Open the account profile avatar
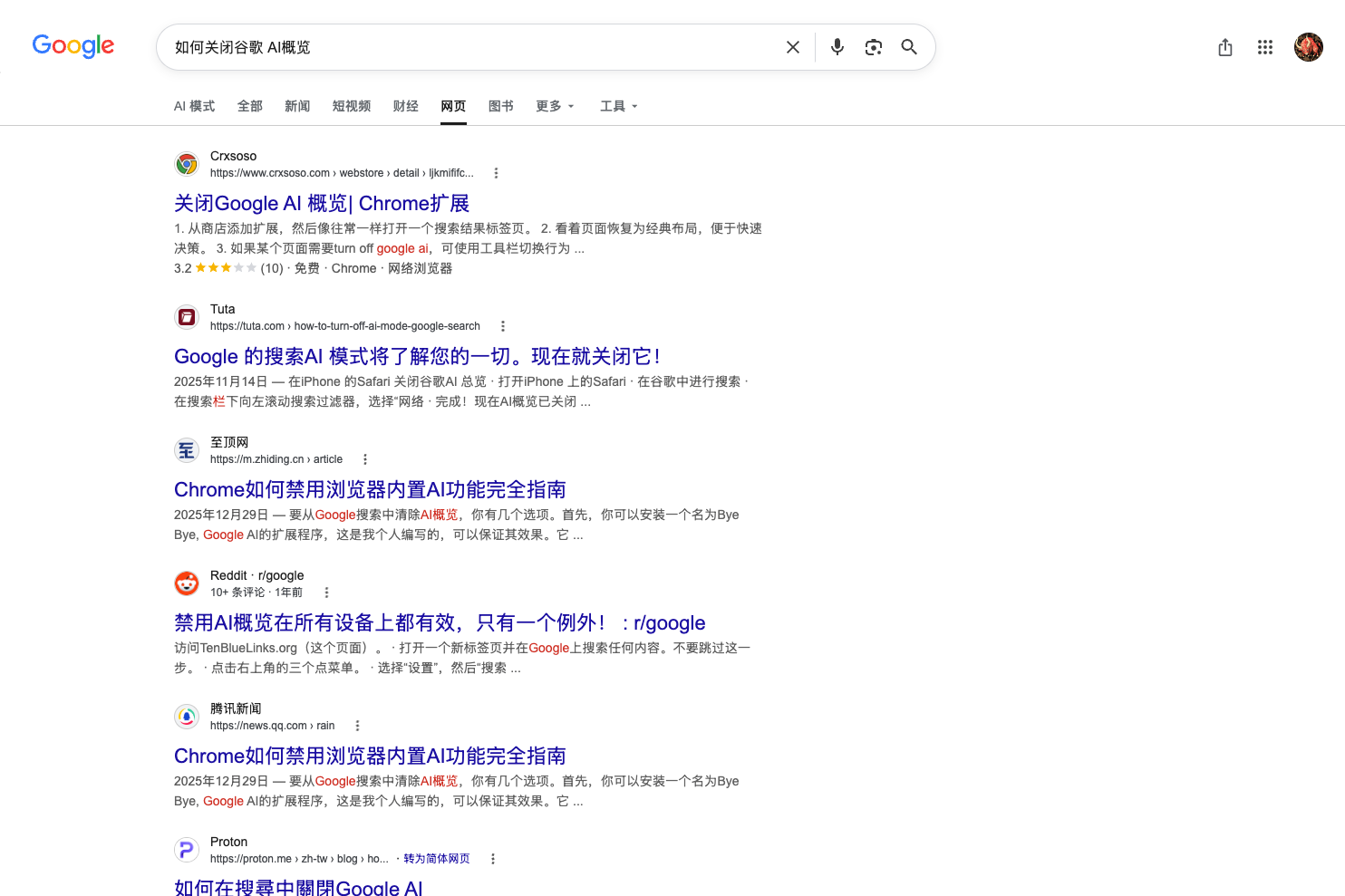The width and height of the screenshot is (1345, 896). (x=1309, y=47)
